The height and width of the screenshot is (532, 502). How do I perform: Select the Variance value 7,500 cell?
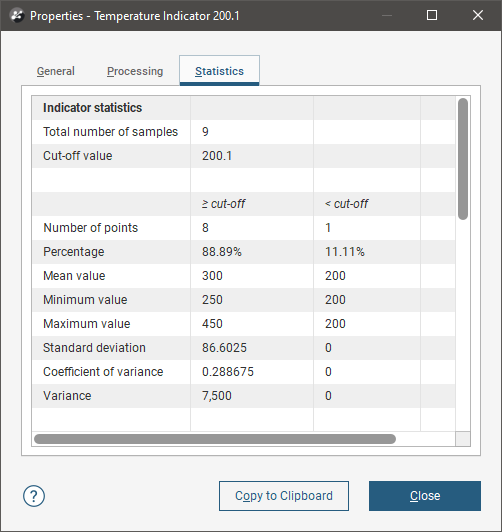coord(252,396)
